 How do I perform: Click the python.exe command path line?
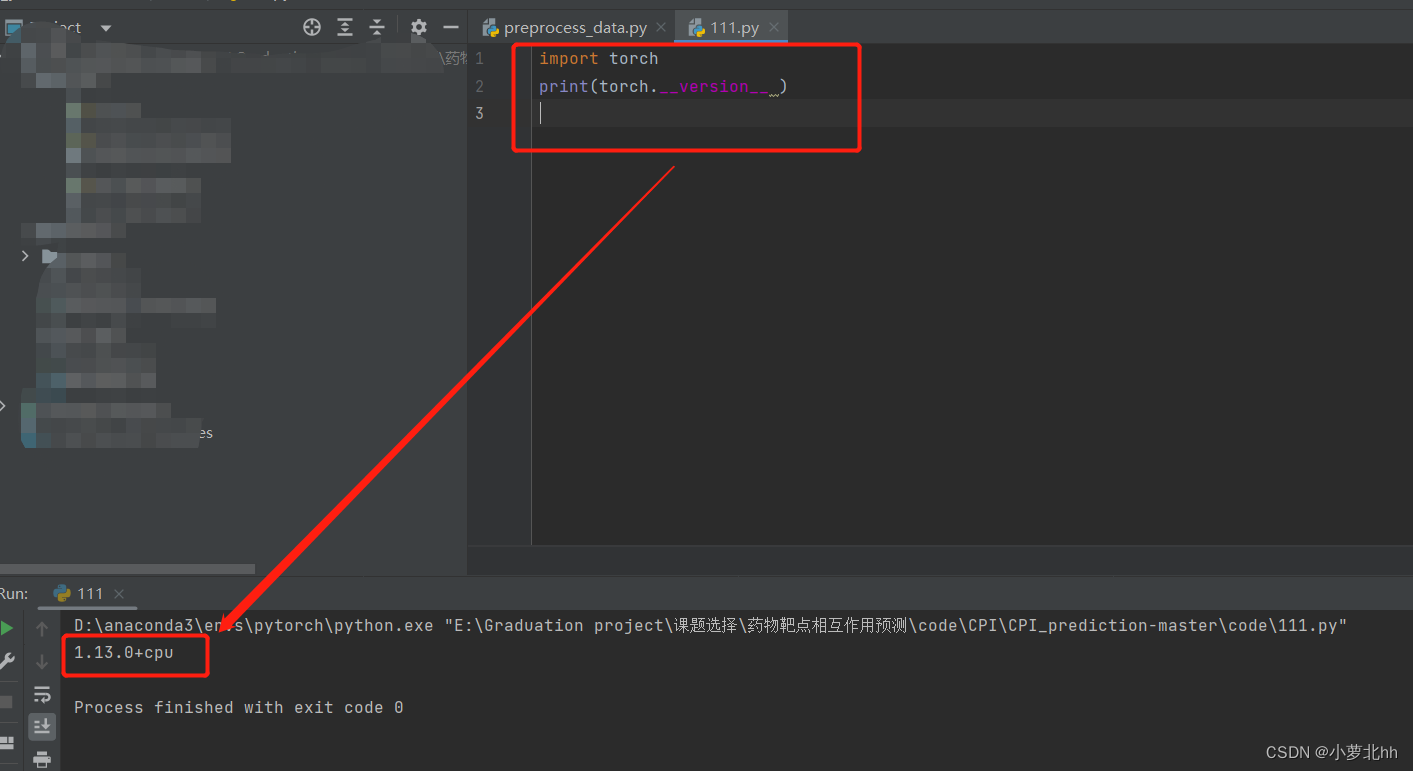tap(711, 626)
